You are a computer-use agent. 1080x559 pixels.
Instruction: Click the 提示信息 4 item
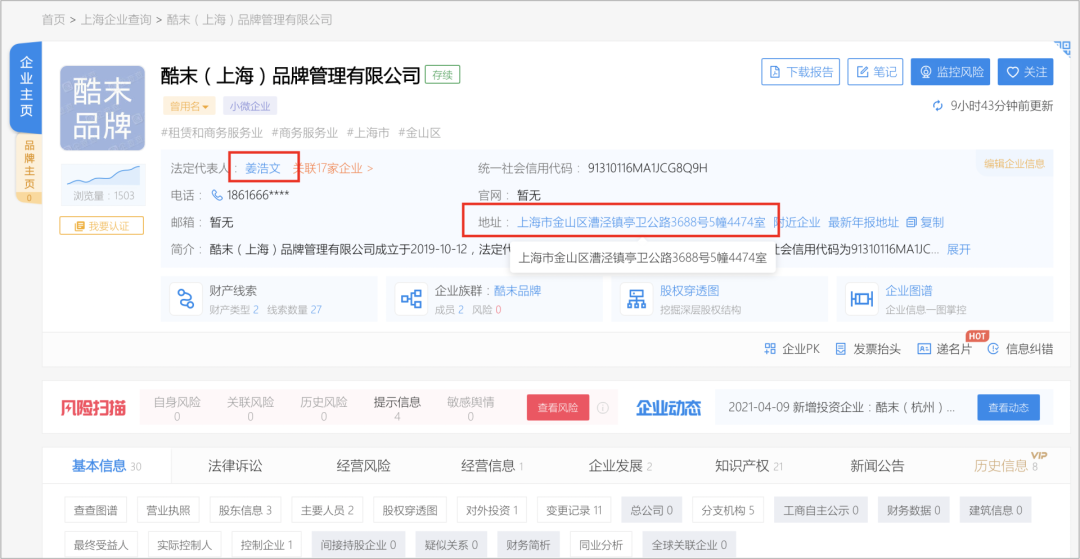[397, 409]
